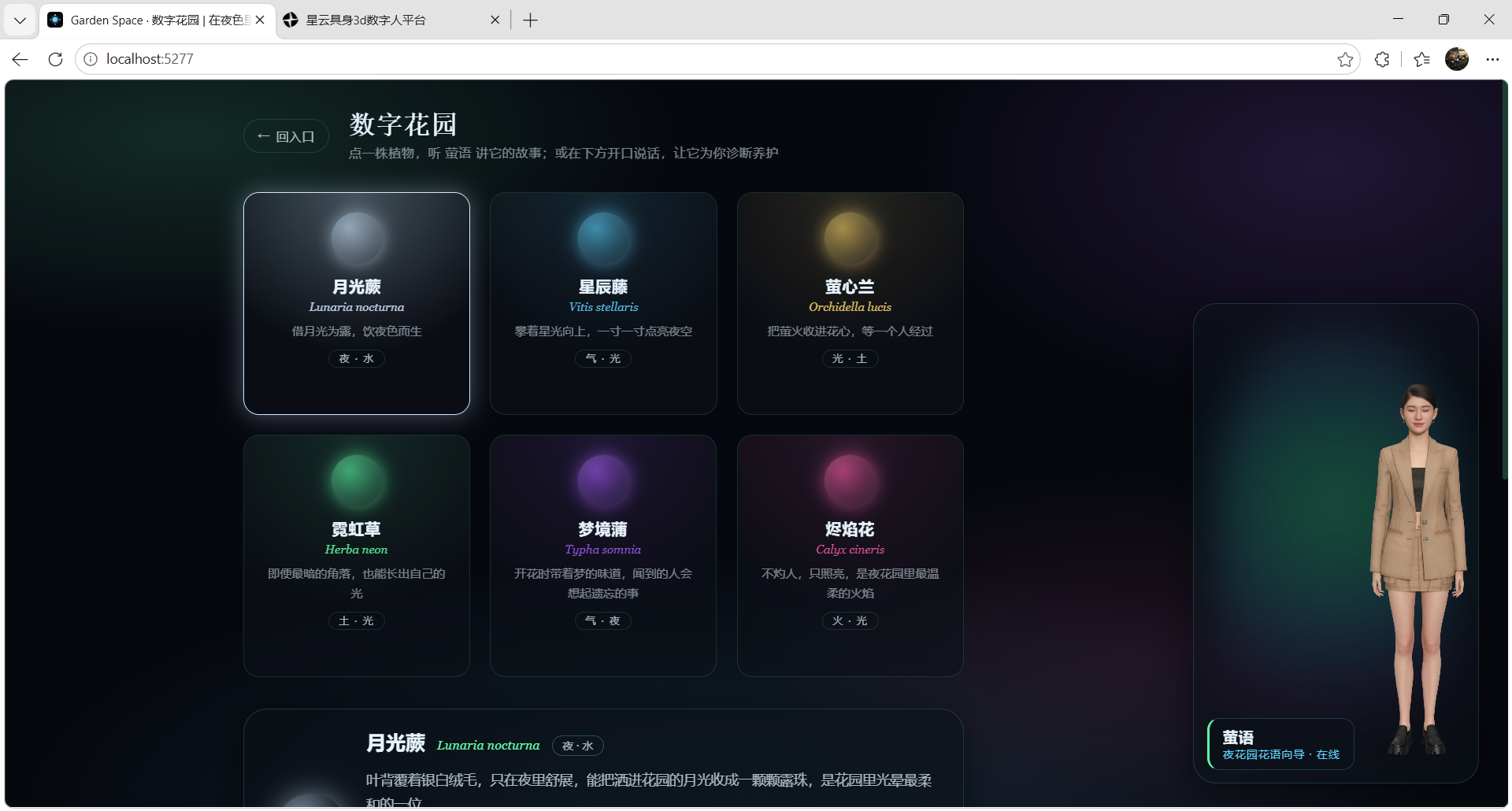Click the 数字花园 page heading
This screenshot has width=1512, height=811.
click(x=403, y=124)
